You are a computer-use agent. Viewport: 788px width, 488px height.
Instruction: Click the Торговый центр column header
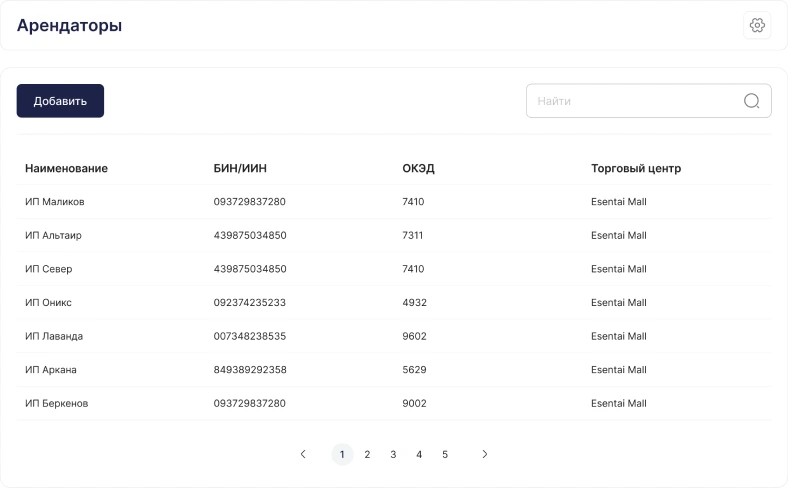(x=636, y=168)
